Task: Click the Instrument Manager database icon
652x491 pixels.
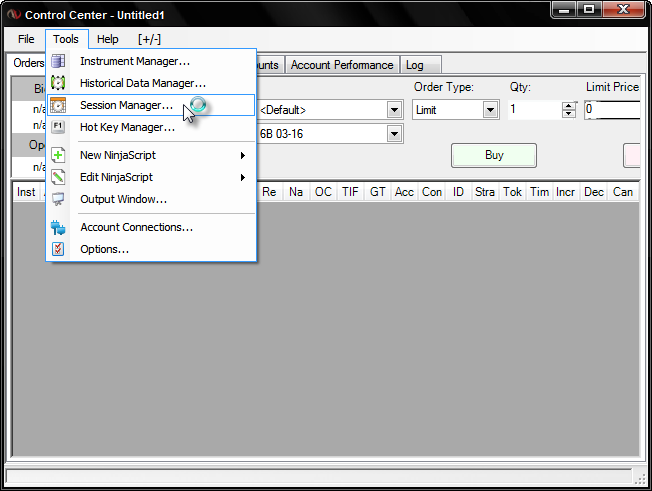Action: (58, 61)
